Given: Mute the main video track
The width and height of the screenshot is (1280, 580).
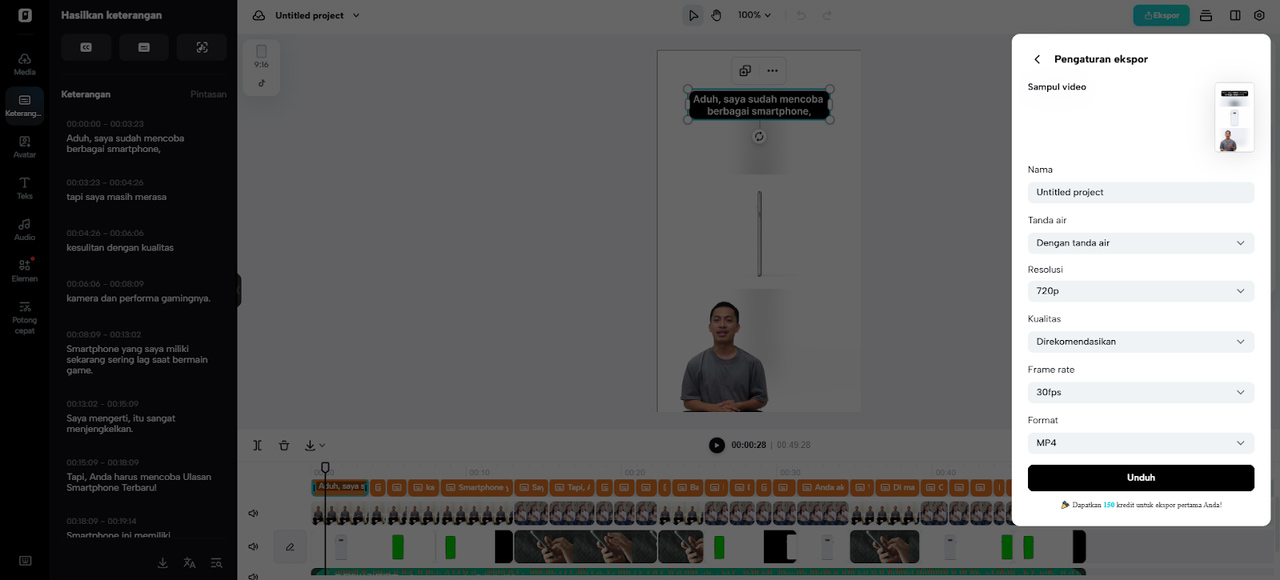Looking at the screenshot, I should pos(253,513).
